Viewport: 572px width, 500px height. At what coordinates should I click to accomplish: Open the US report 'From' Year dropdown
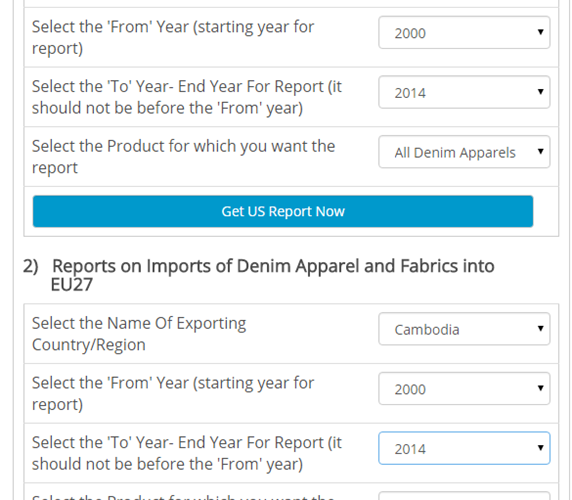[x=464, y=32]
